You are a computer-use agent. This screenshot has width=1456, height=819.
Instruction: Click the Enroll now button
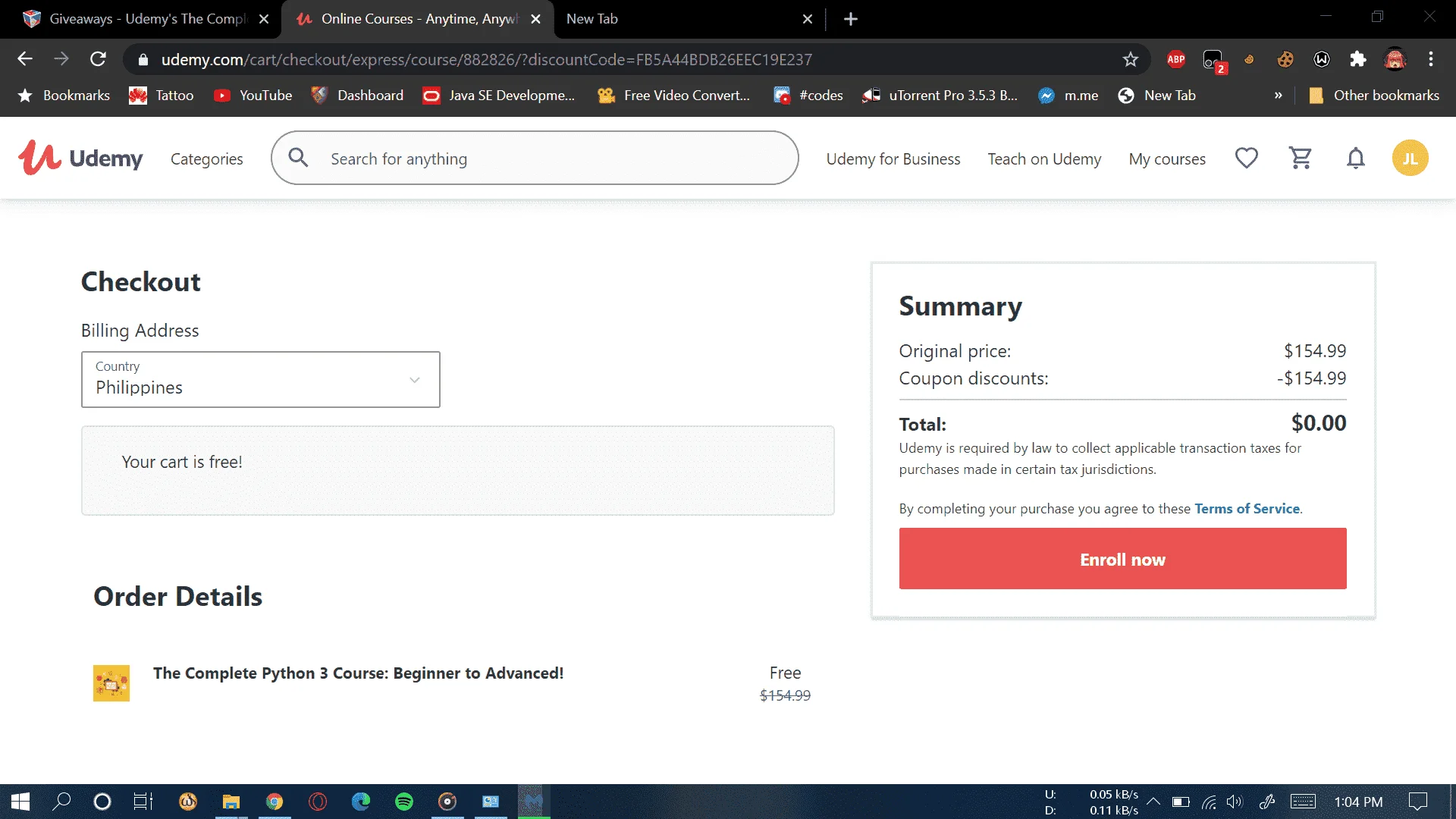point(1122,559)
